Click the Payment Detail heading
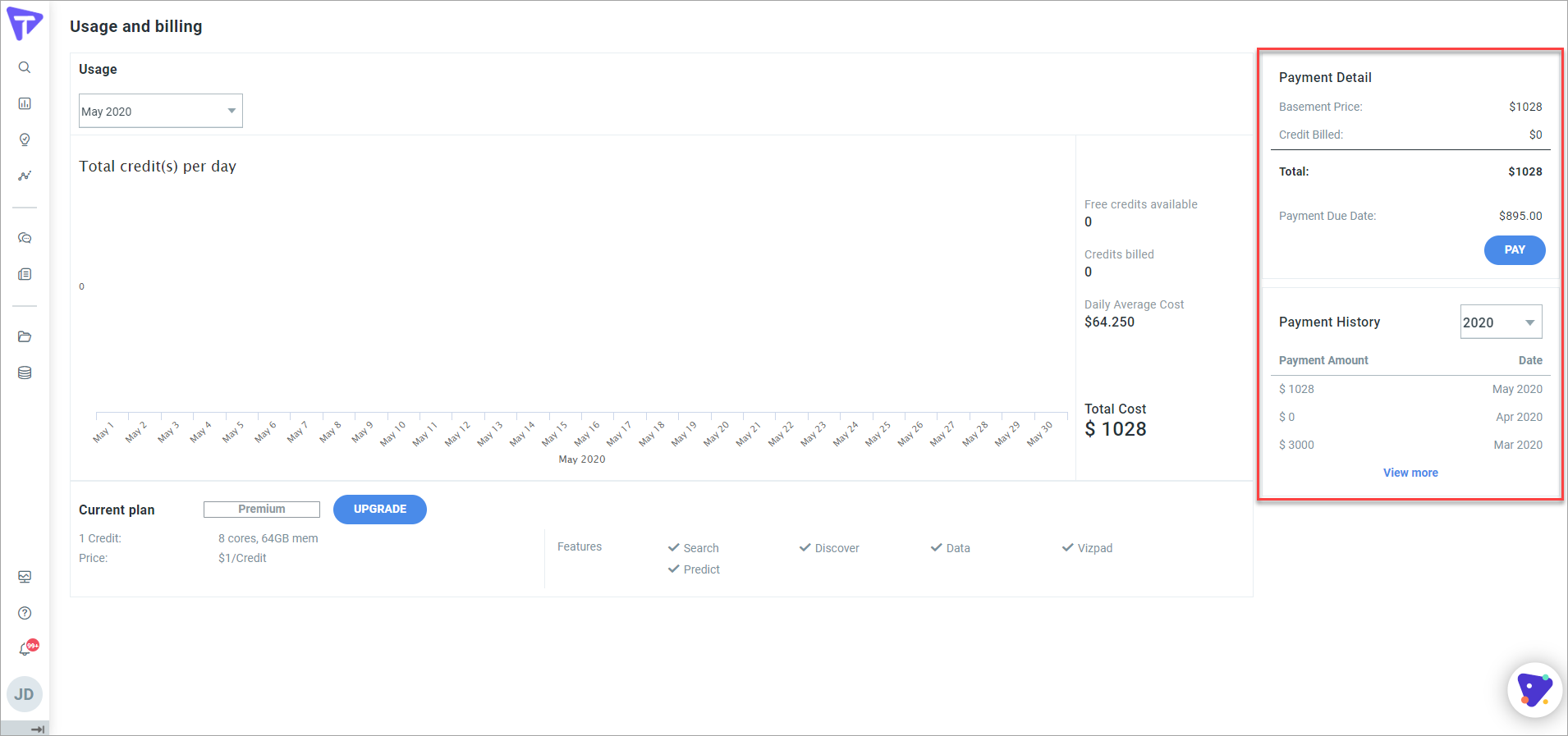Viewport: 1568px width, 736px height. tap(1325, 77)
